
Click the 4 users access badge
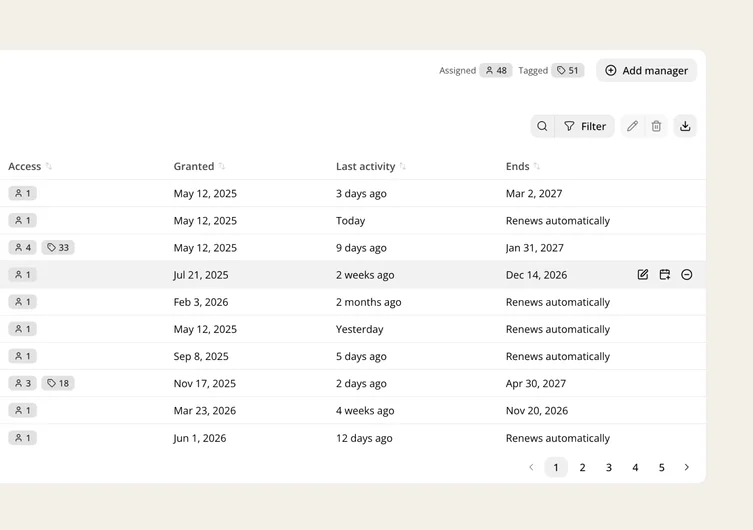point(23,248)
